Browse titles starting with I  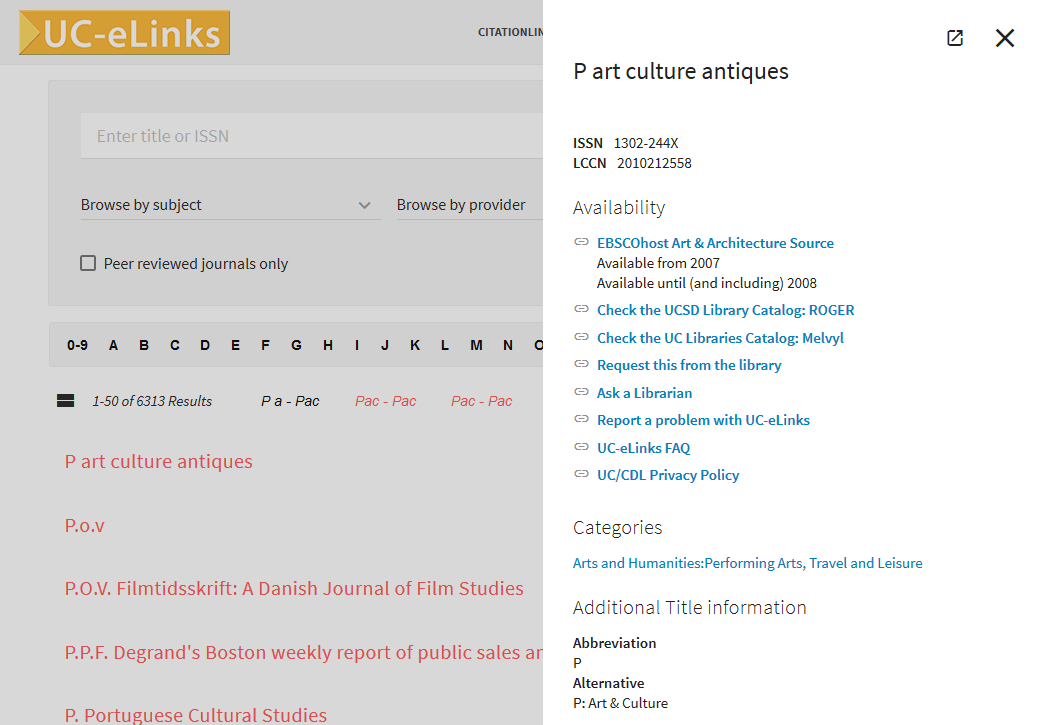[357, 345]
